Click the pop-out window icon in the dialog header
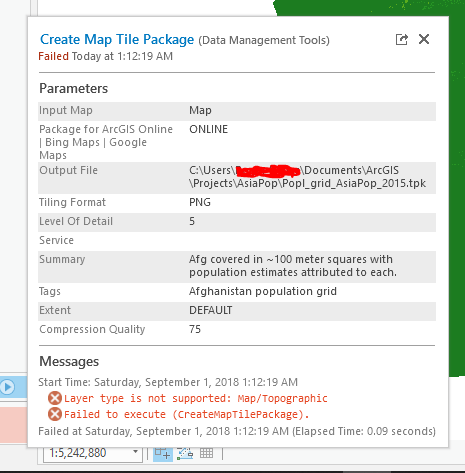The width and height of the screenshot is (465, 473). point(401,39)
